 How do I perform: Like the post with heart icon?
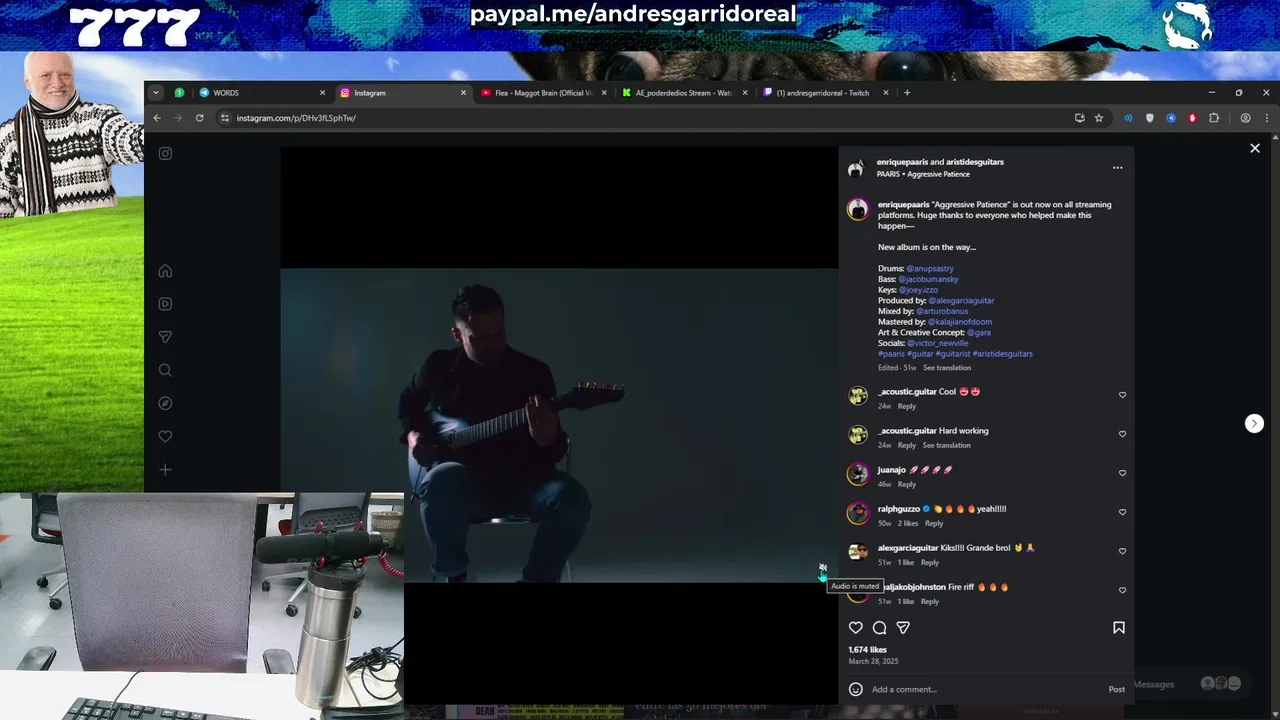click(855, 627)
